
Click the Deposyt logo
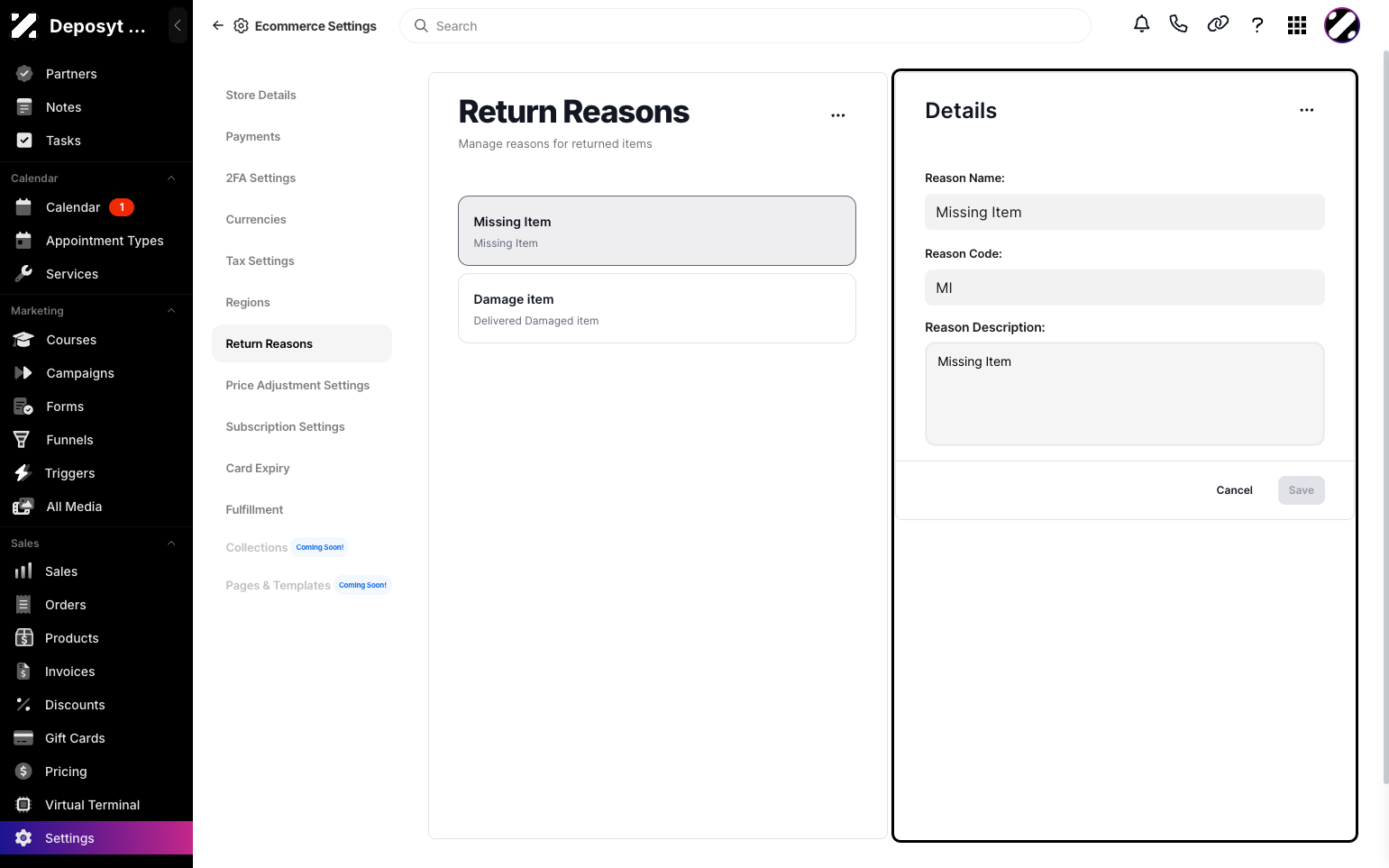(24, 26)
